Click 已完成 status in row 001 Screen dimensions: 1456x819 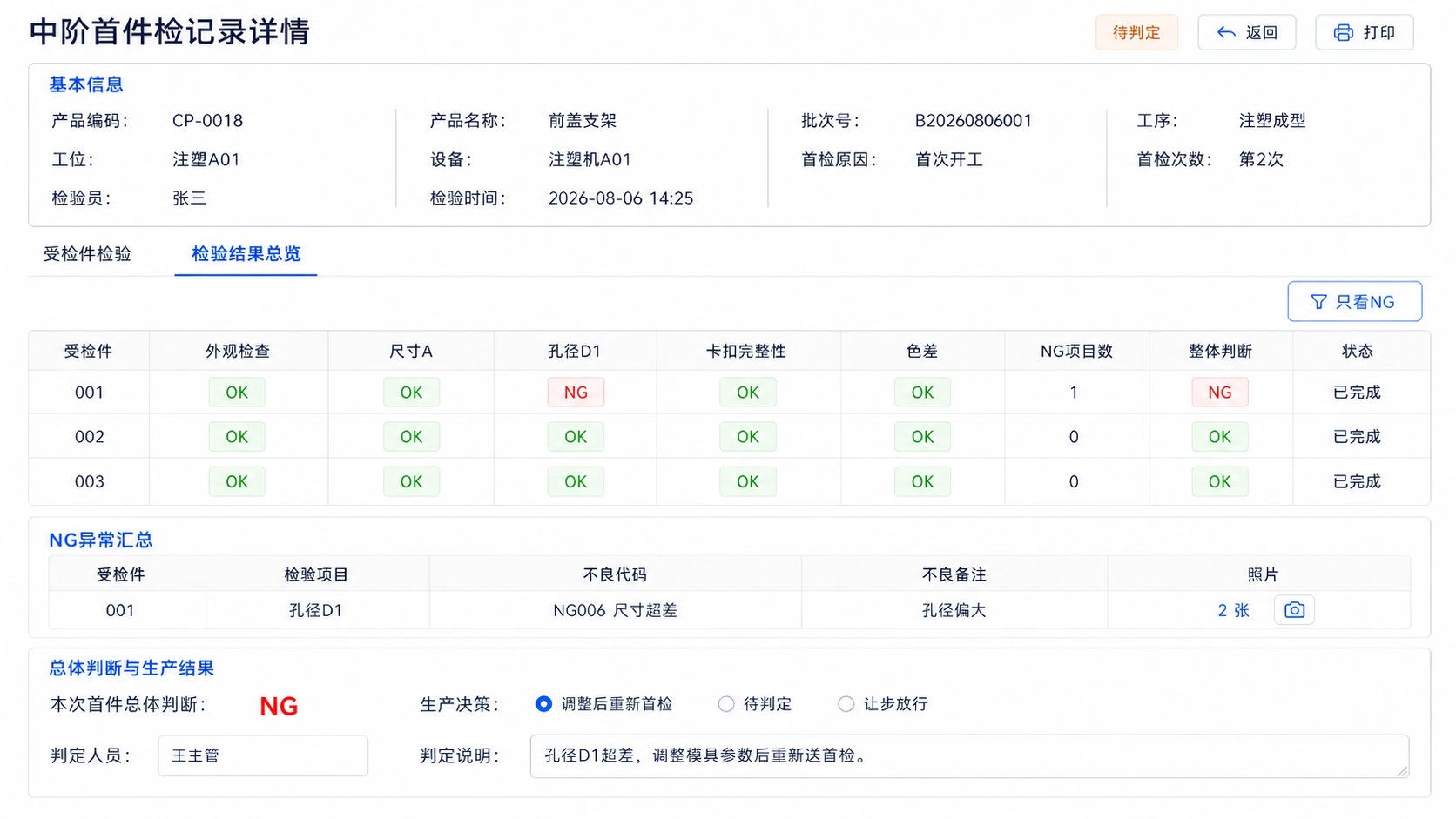coord(1357,393)
